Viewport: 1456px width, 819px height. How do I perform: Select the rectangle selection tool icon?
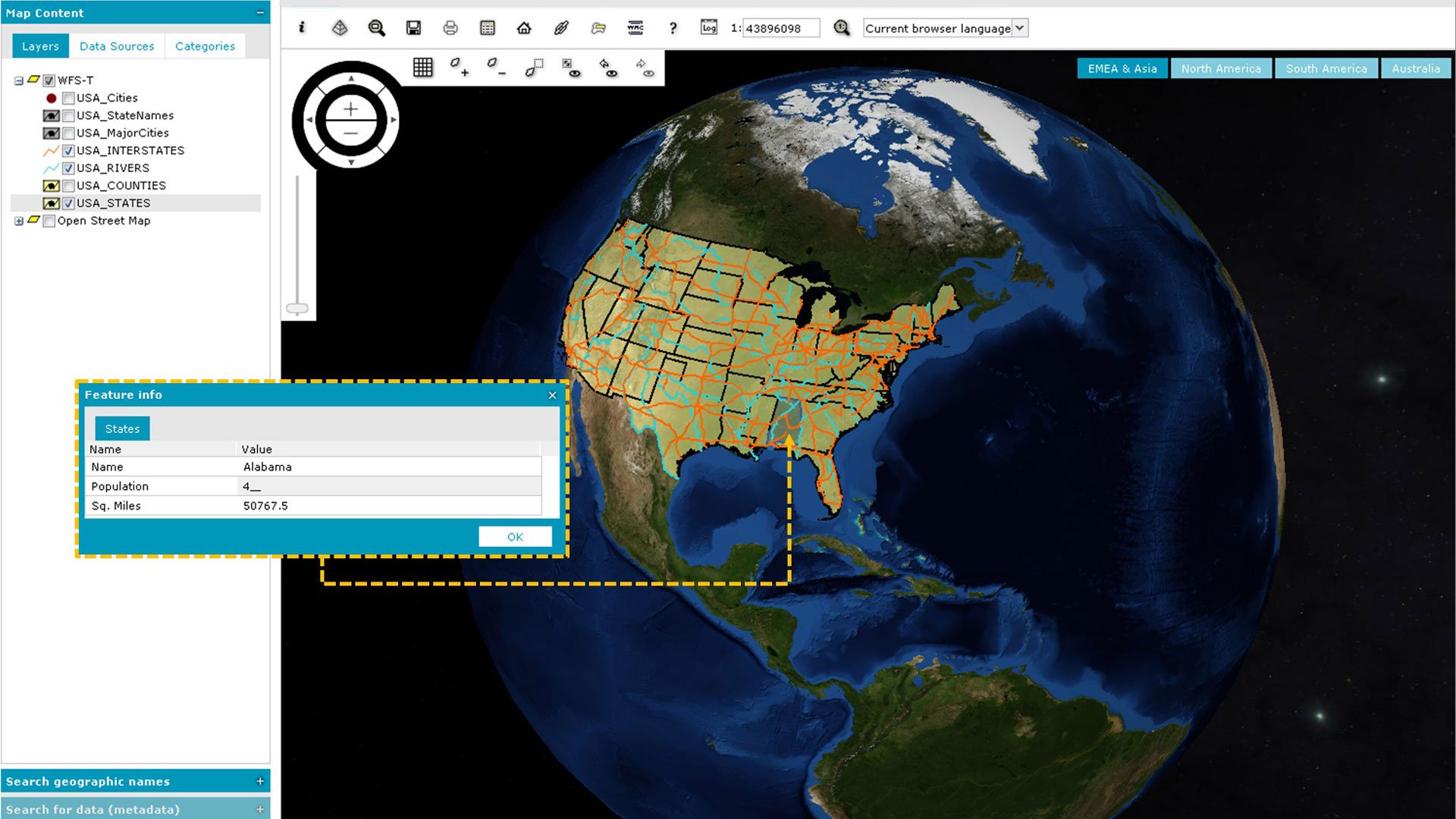[534, 67]
